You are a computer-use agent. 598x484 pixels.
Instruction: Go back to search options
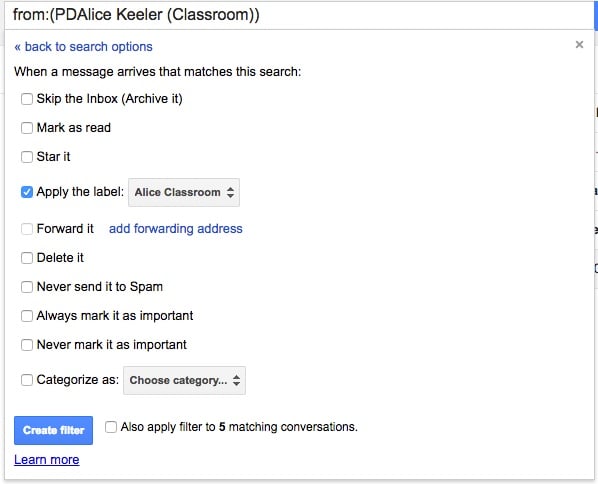[83, 47]
